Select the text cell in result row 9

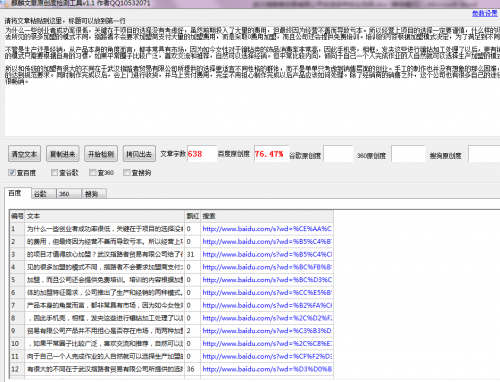(x=105, y=331)
